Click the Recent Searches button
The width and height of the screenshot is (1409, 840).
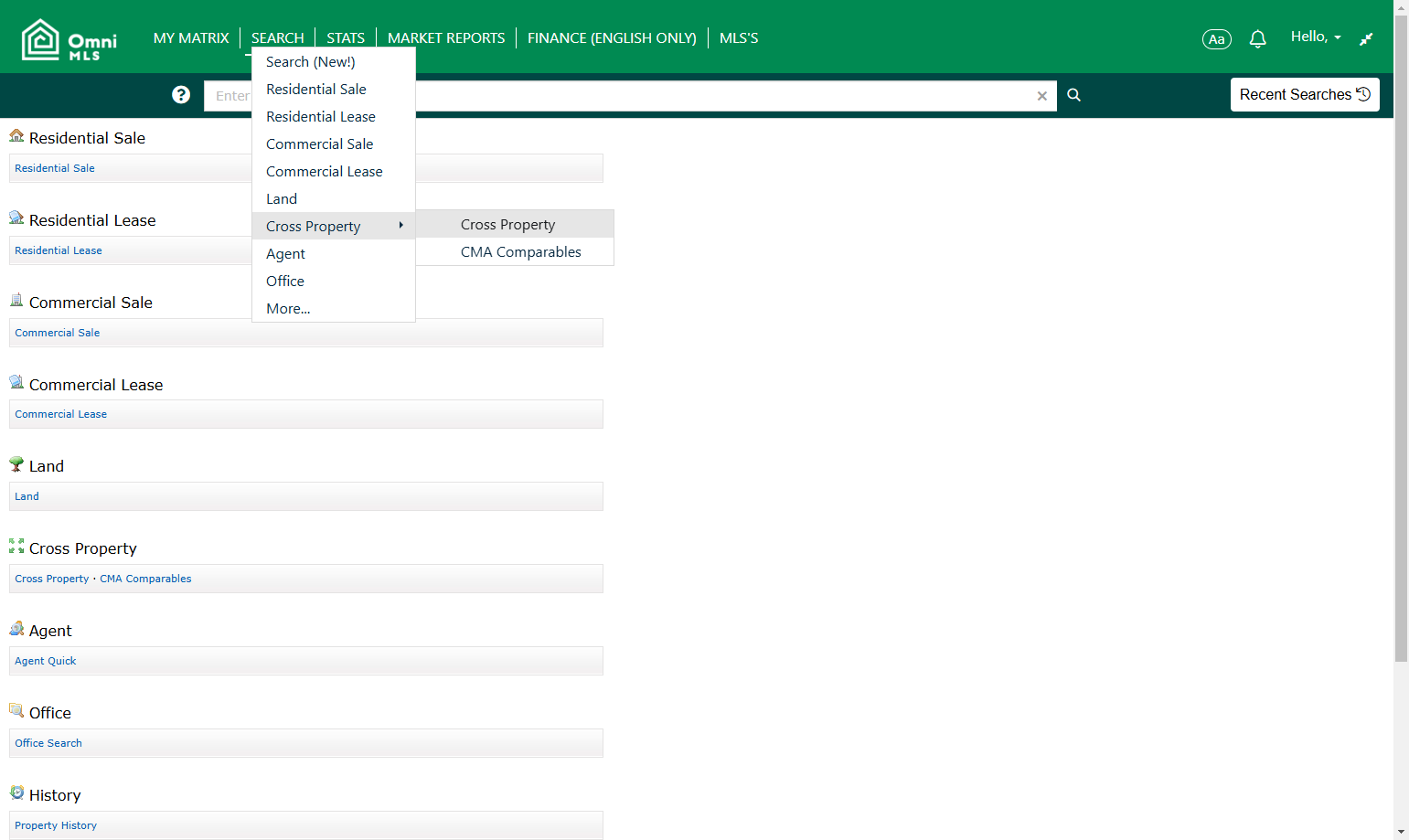coord(1305,95)
